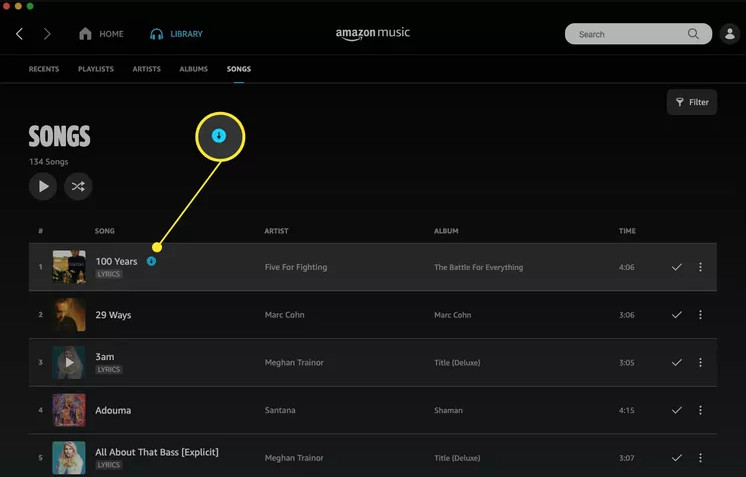Switch to the Recents tab

44,69
